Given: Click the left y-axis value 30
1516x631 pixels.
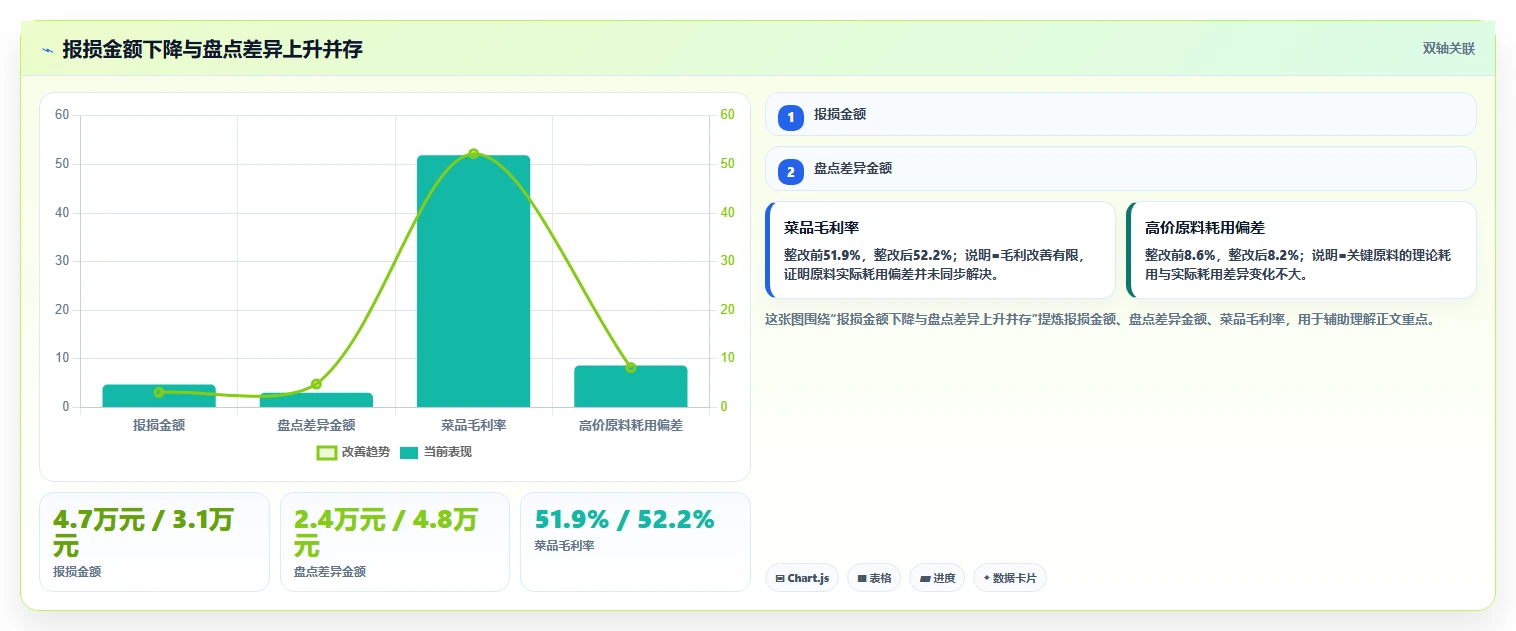Looking at the screenshot, I should coord(62,261).
